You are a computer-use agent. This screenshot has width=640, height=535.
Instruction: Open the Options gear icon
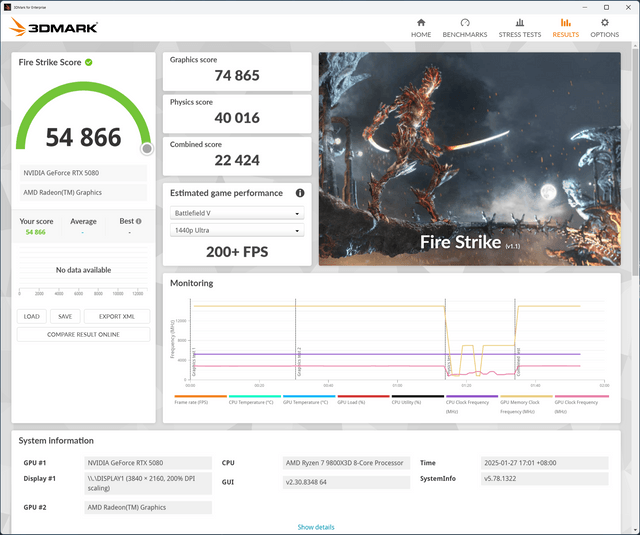604,22
